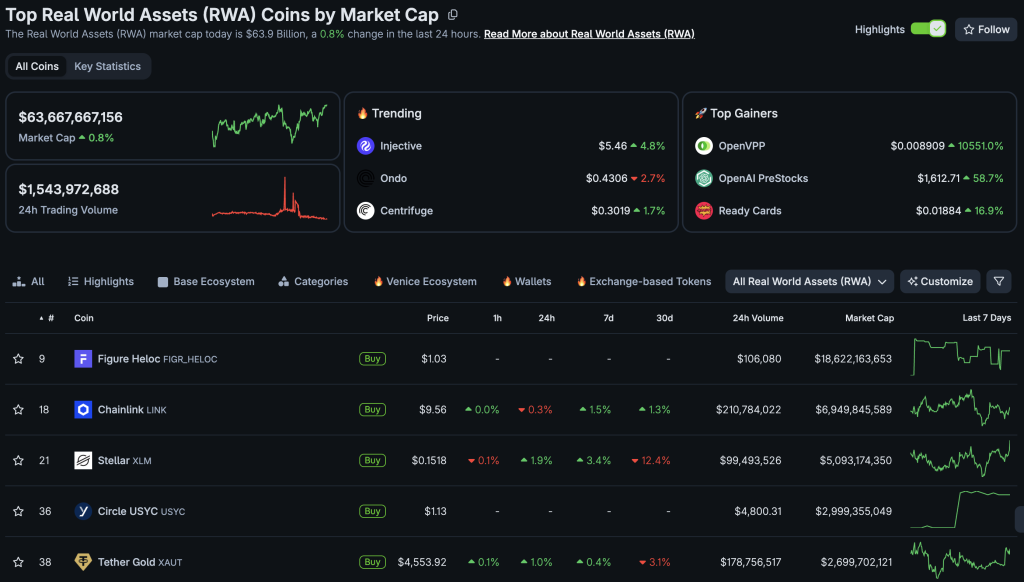Favorite Figure Heloc with its star
This screenshot has width=1024, height=582.
point(18,359)
